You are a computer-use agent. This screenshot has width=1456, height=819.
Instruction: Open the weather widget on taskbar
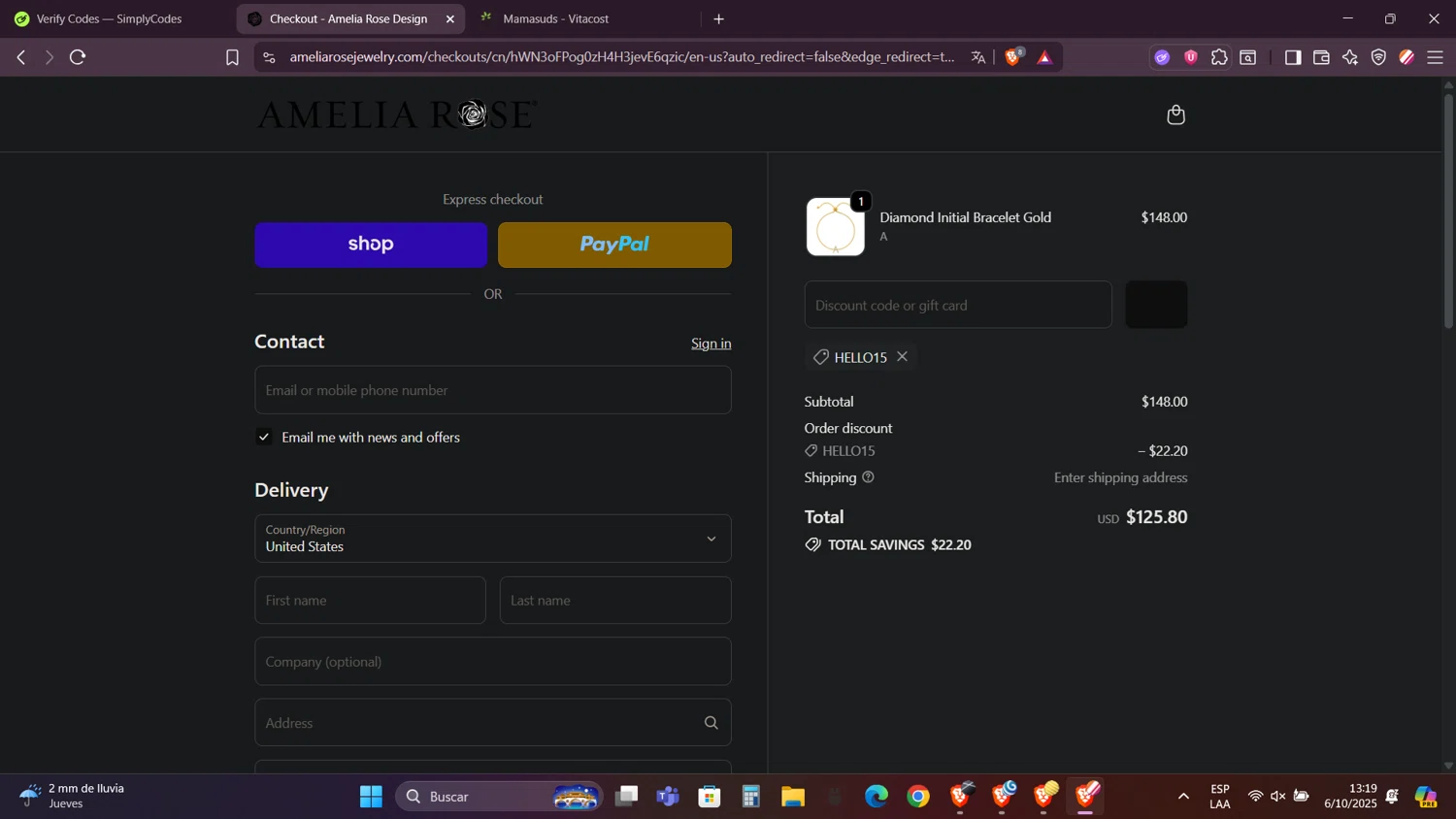pyautogui.click(x=73, y=796)
